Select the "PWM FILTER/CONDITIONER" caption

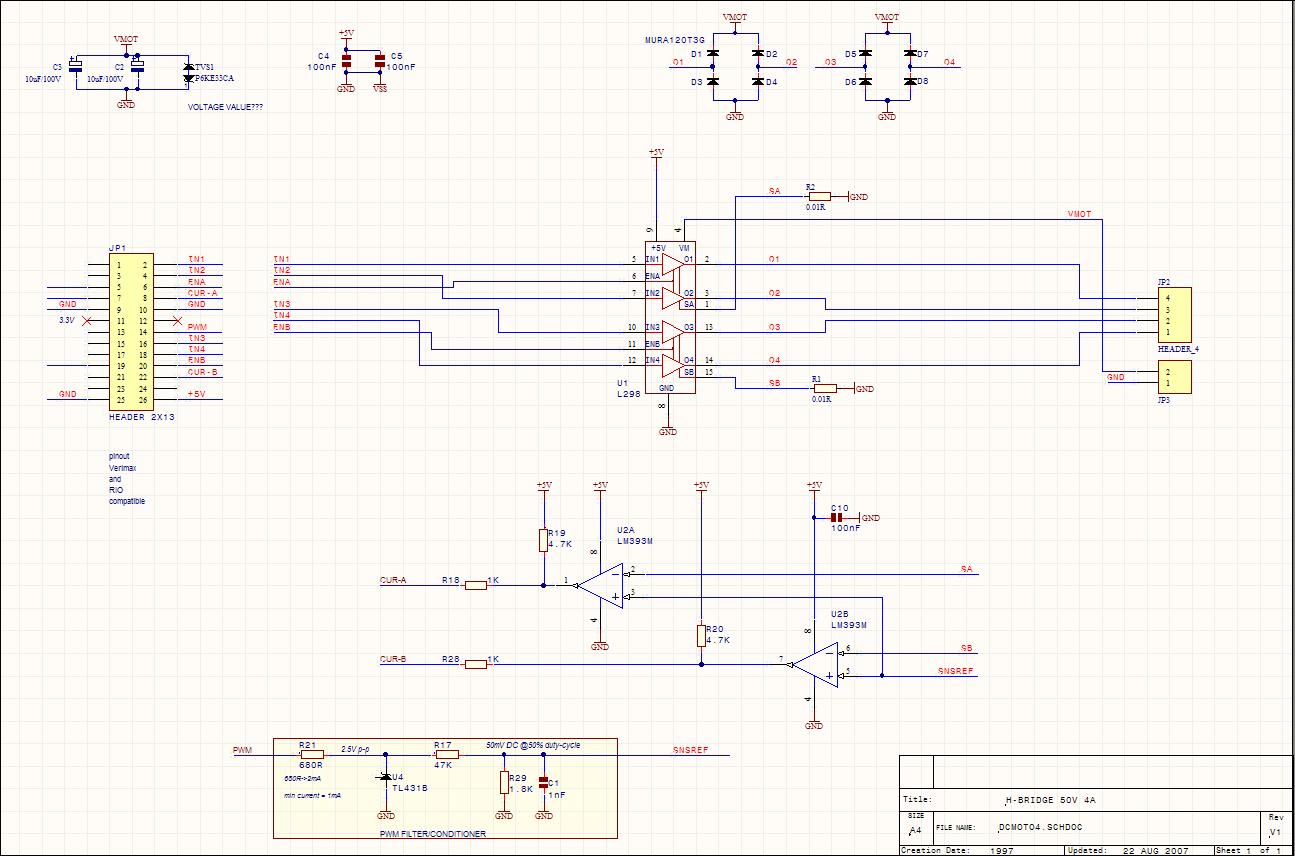point(433,832)
